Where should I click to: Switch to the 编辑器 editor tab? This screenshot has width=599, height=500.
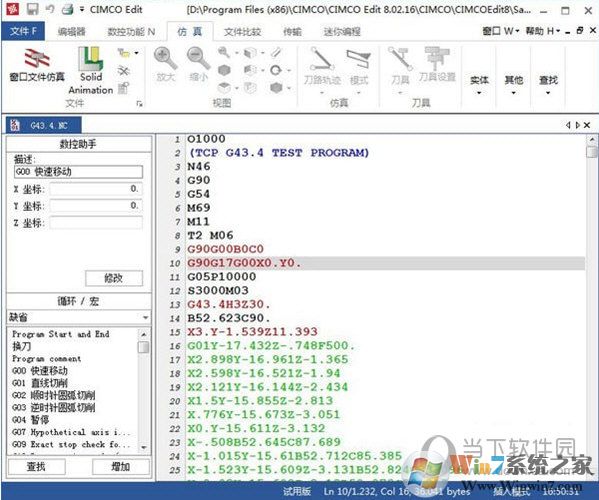pos(71,32)
